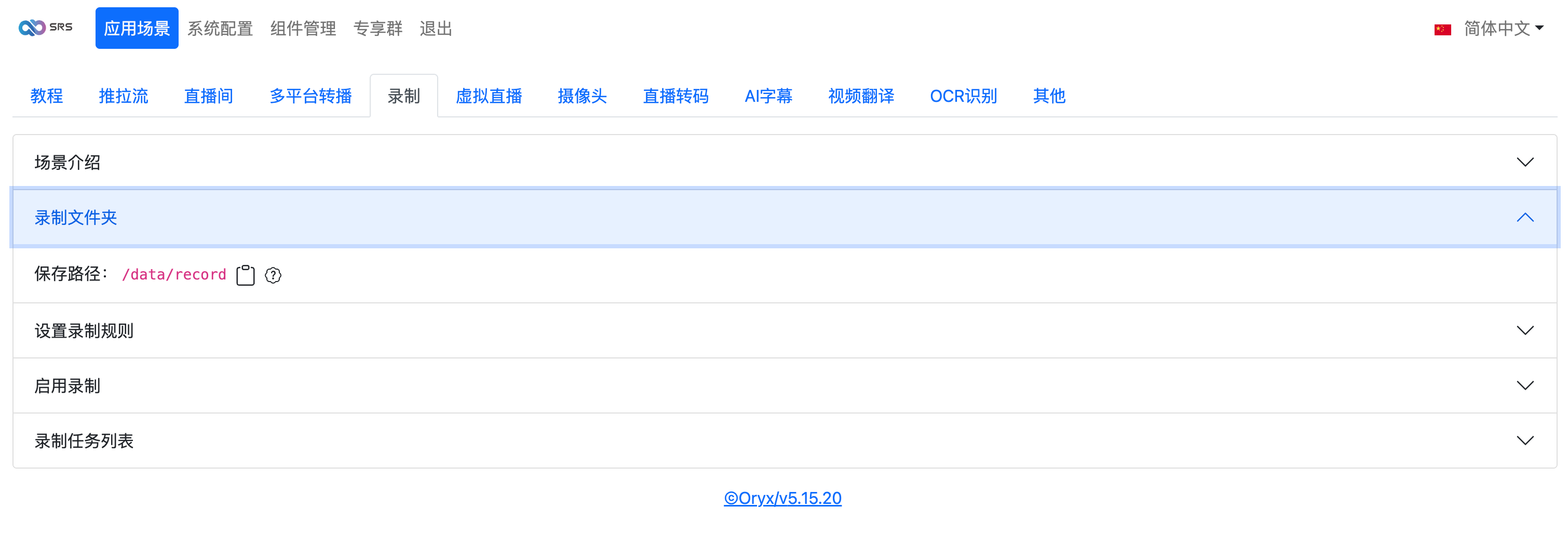The width and height of the screenshot is (1568, 533).
Task: Open the 简体中文 language dropdown
Action: 1504,28
